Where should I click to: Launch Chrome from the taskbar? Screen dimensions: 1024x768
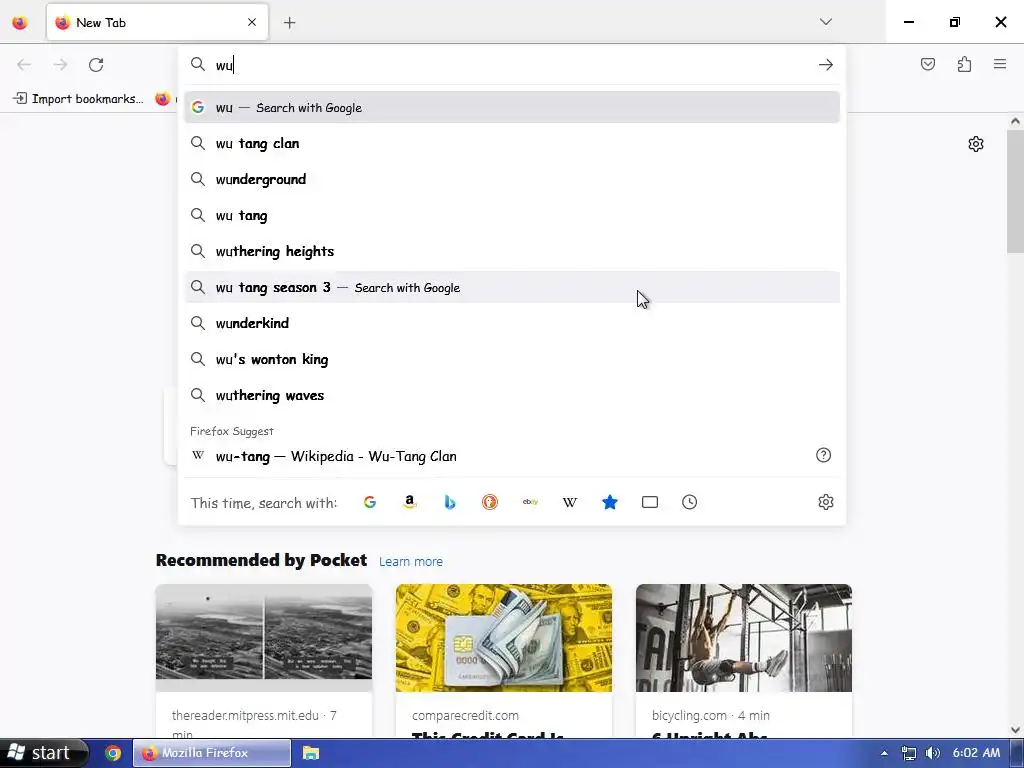pos(113,753)
